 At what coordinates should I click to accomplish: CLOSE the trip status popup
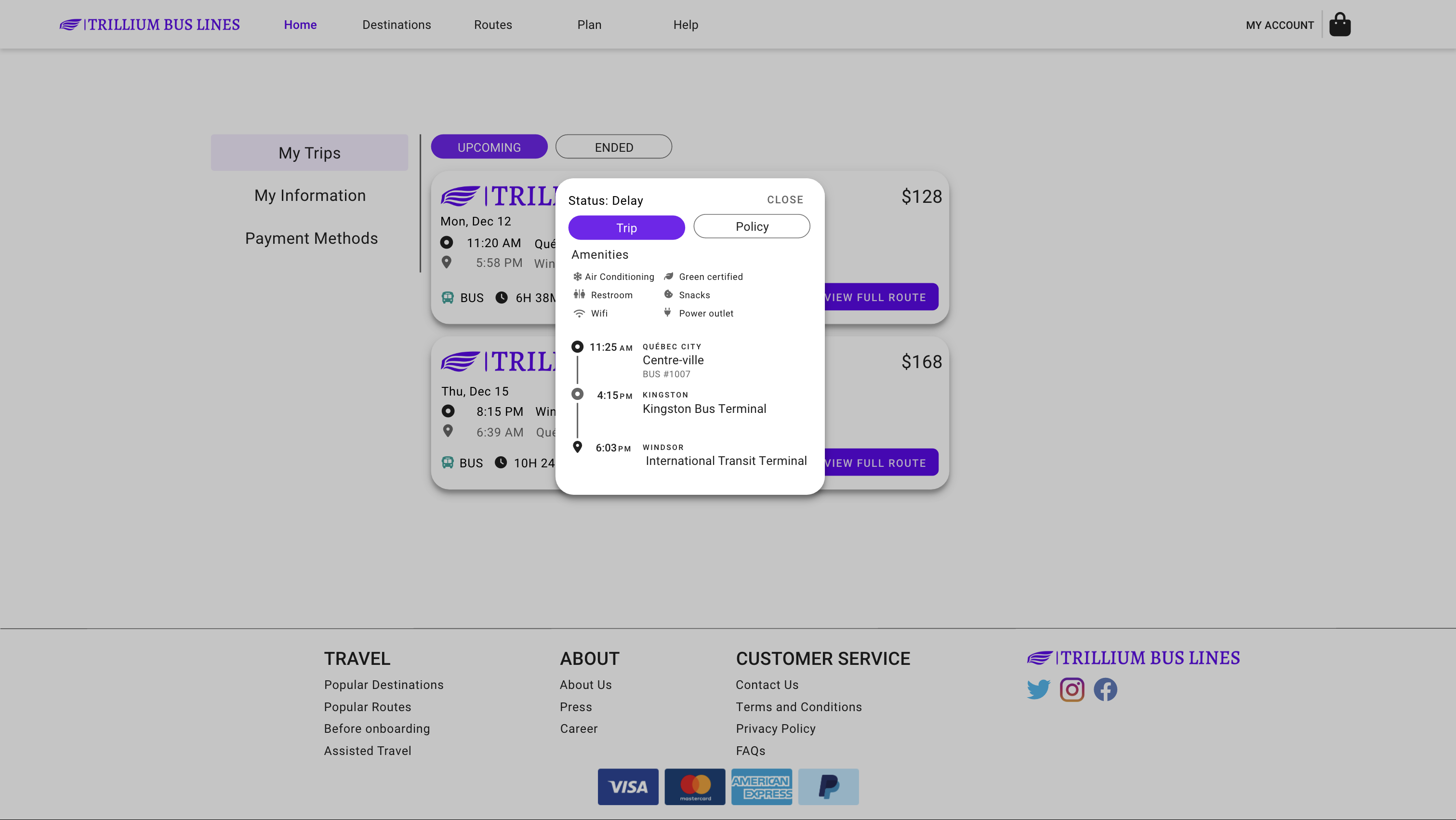[785, 199]
